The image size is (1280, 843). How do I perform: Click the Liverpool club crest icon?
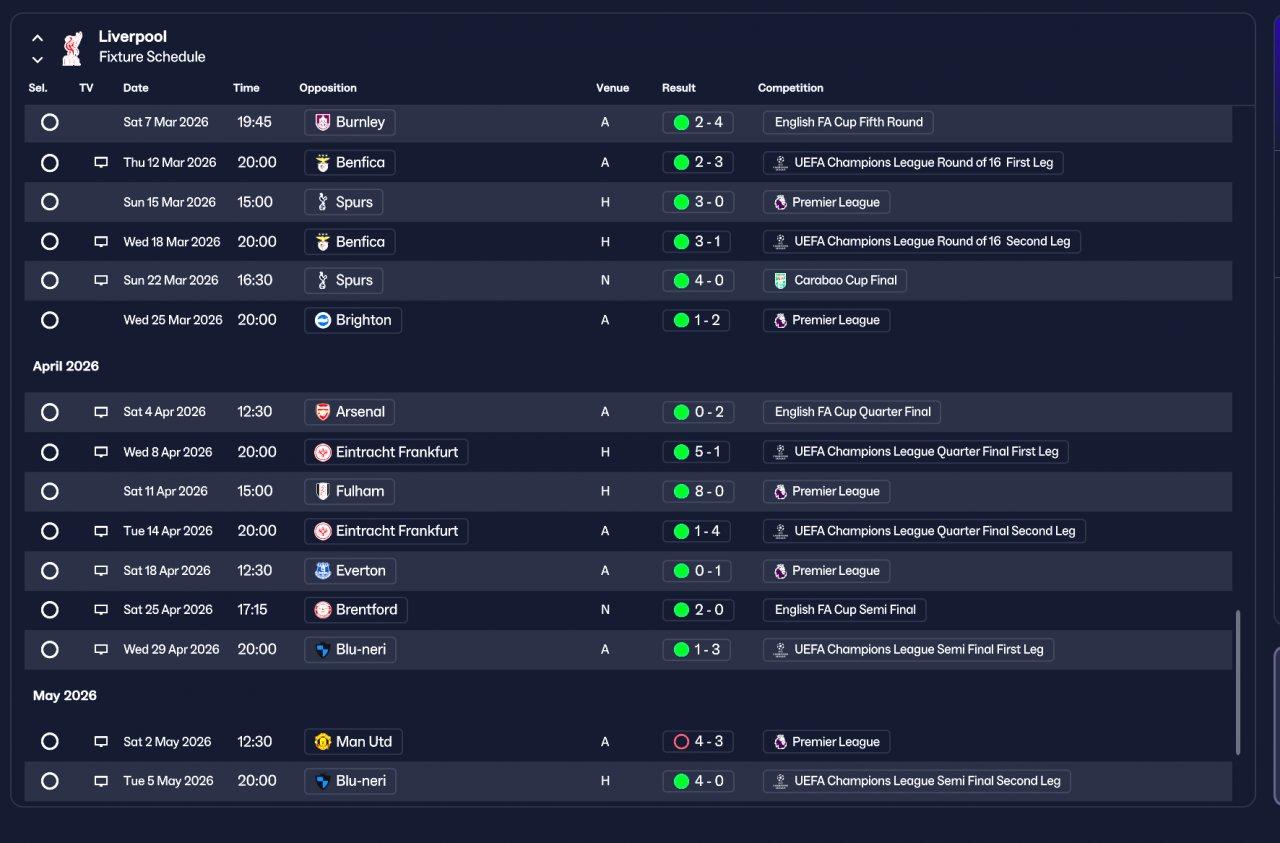[x=72, y=47]
